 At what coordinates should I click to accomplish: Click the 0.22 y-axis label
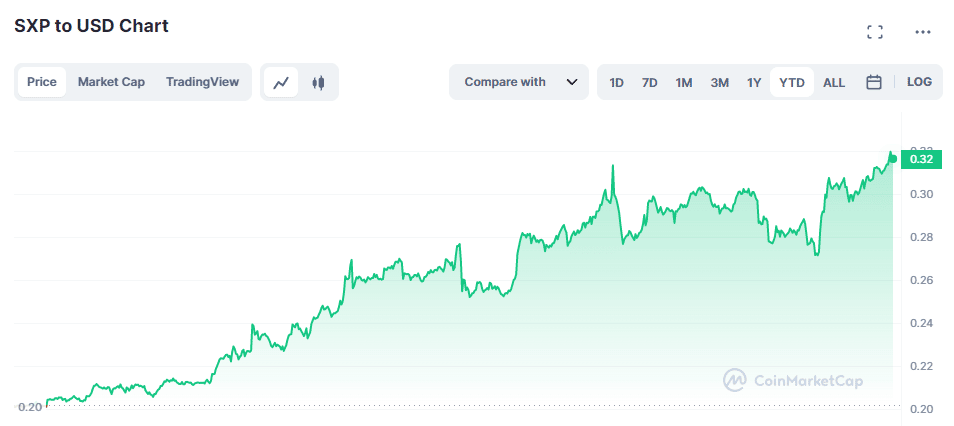point(921,366)
